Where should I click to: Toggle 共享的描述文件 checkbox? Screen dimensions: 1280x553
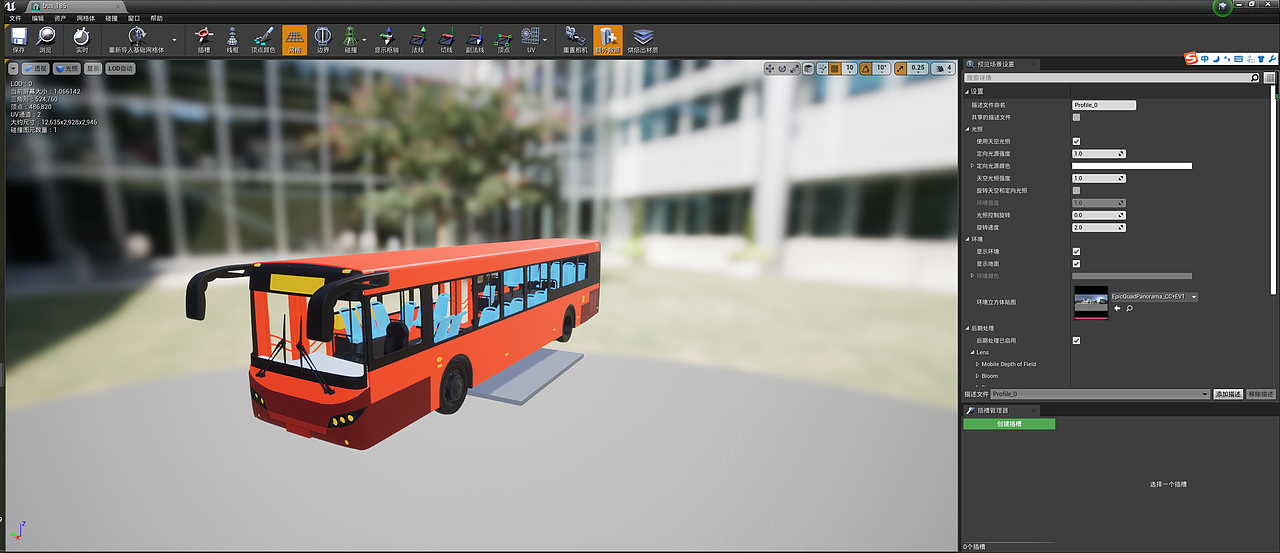coord(1076,117)
